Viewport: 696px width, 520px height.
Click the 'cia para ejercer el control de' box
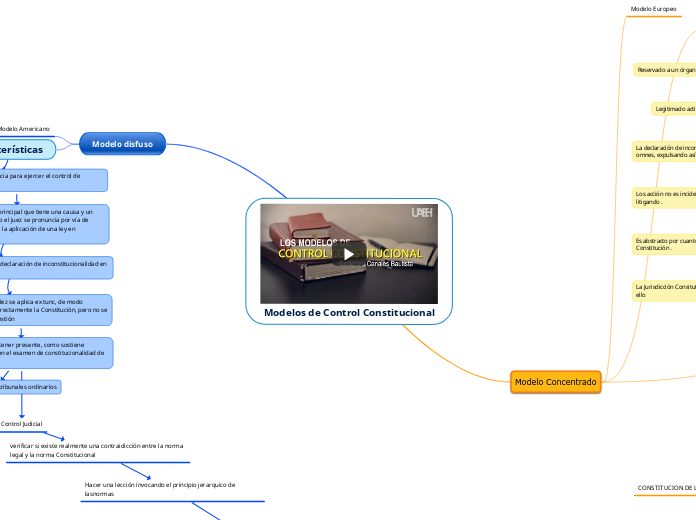53,180
